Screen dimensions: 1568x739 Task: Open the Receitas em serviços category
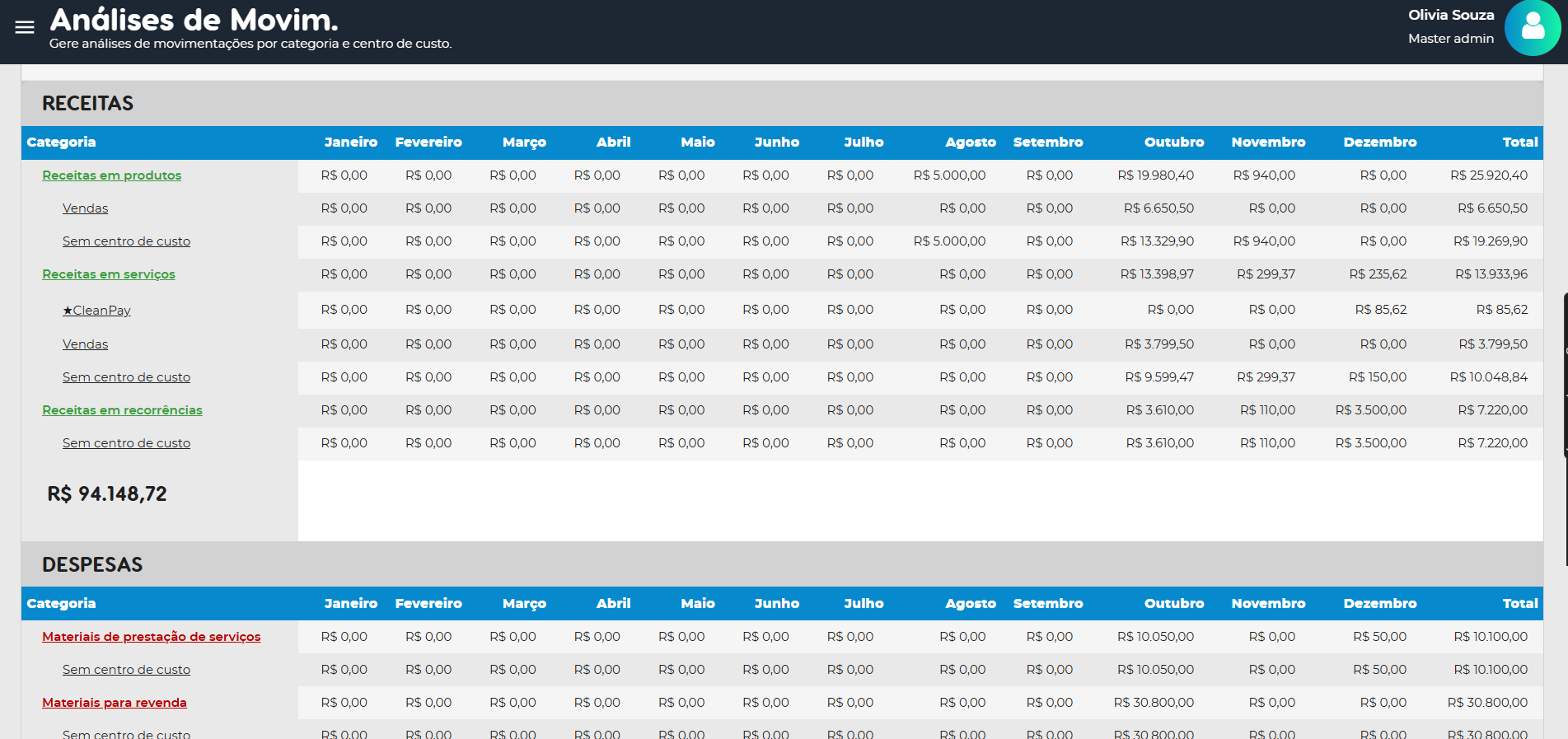pyautogui.click(x=109, y=274)
